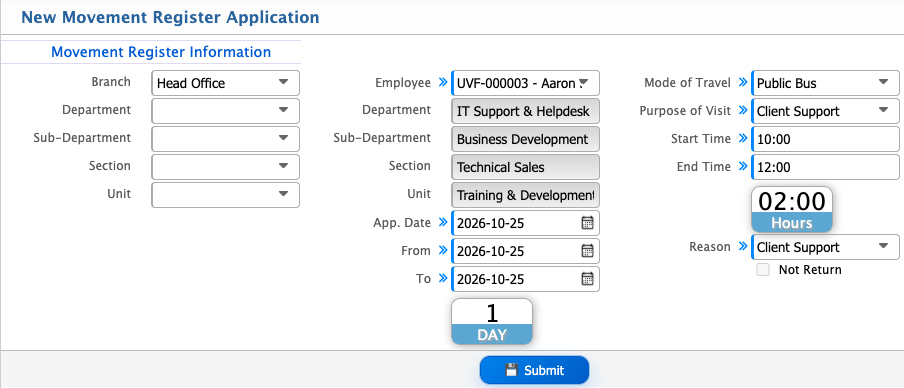Image resolution: width=904 pixels, height=388 pixels.
Task: Expand the left Unit dropdown
Action: [225, 195]
